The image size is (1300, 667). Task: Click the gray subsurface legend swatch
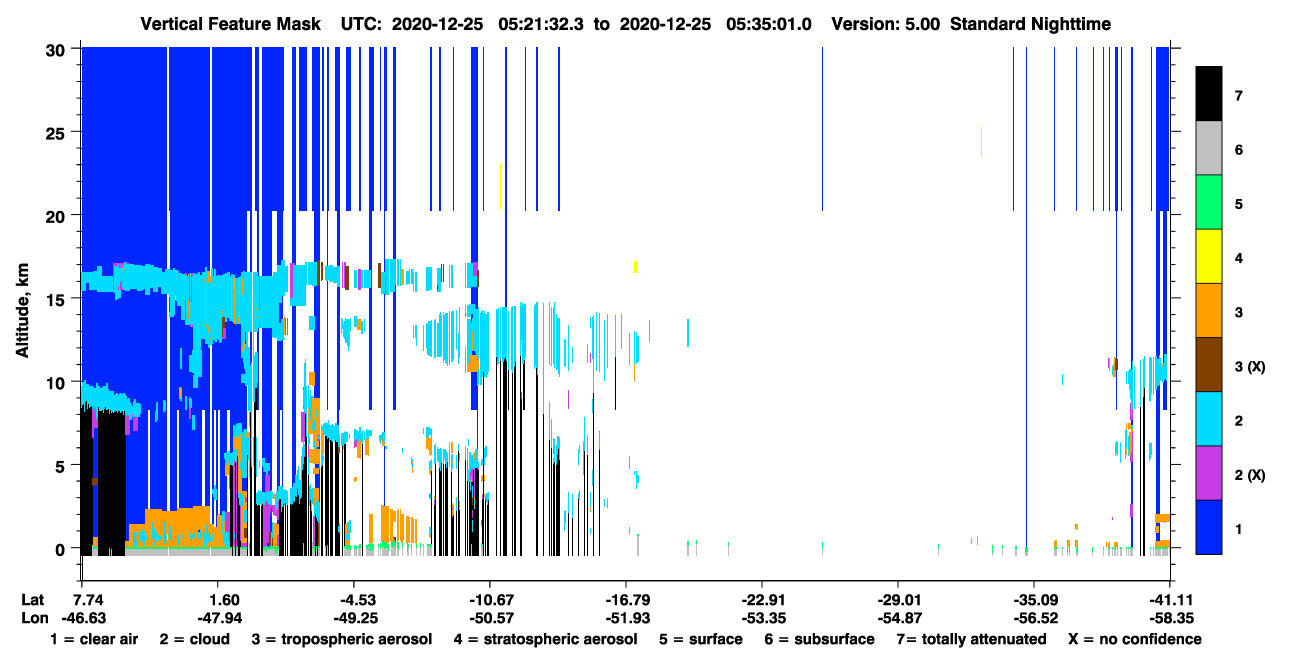tap(1209, 148)
